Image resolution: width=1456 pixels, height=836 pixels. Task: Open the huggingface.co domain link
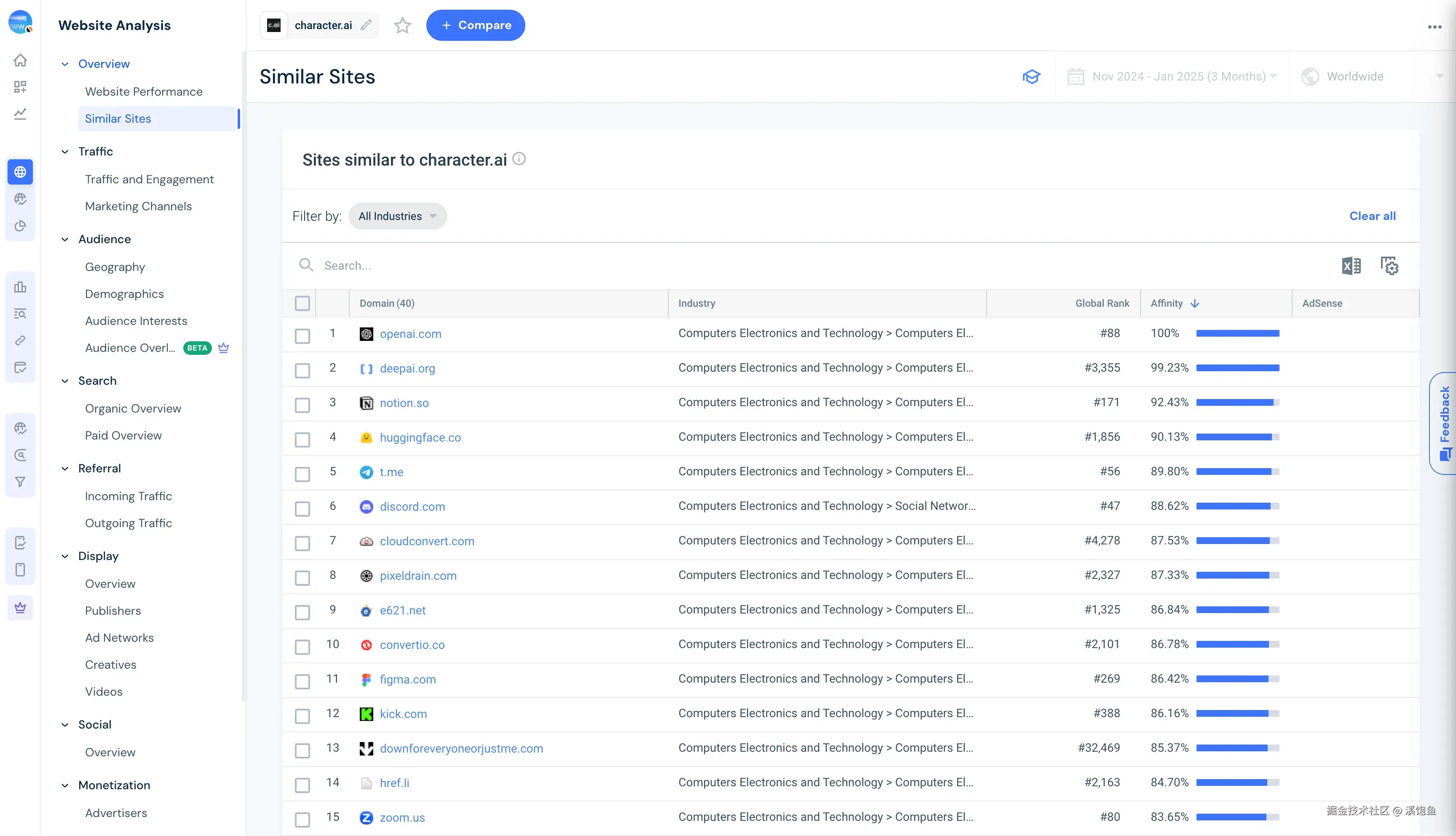click(x=420, y=437)
